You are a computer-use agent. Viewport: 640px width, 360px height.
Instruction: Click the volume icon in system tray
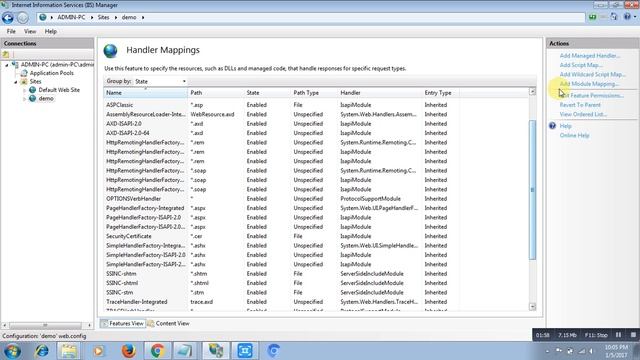[591, 351]
